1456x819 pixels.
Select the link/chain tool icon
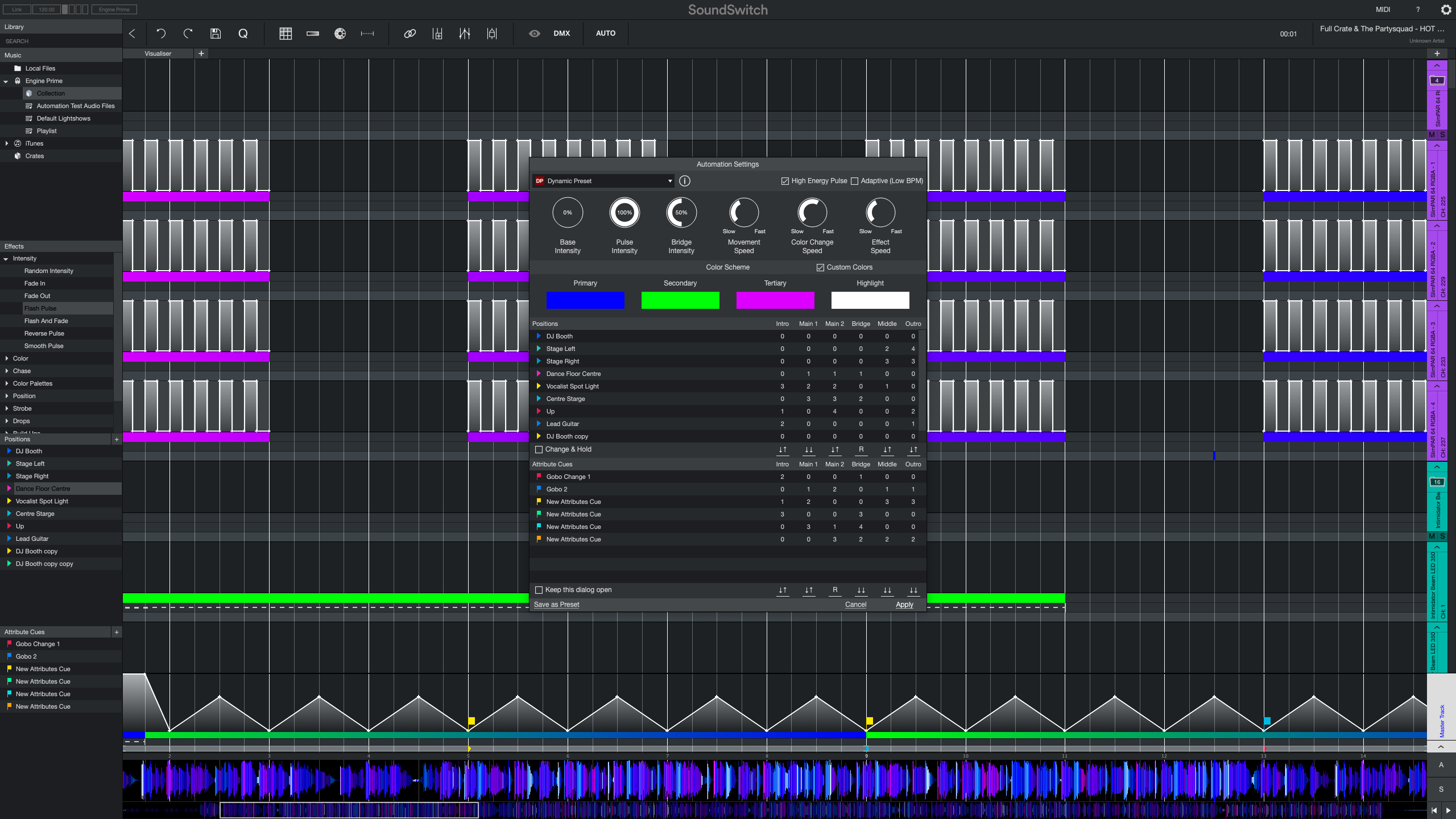point(410,33)
